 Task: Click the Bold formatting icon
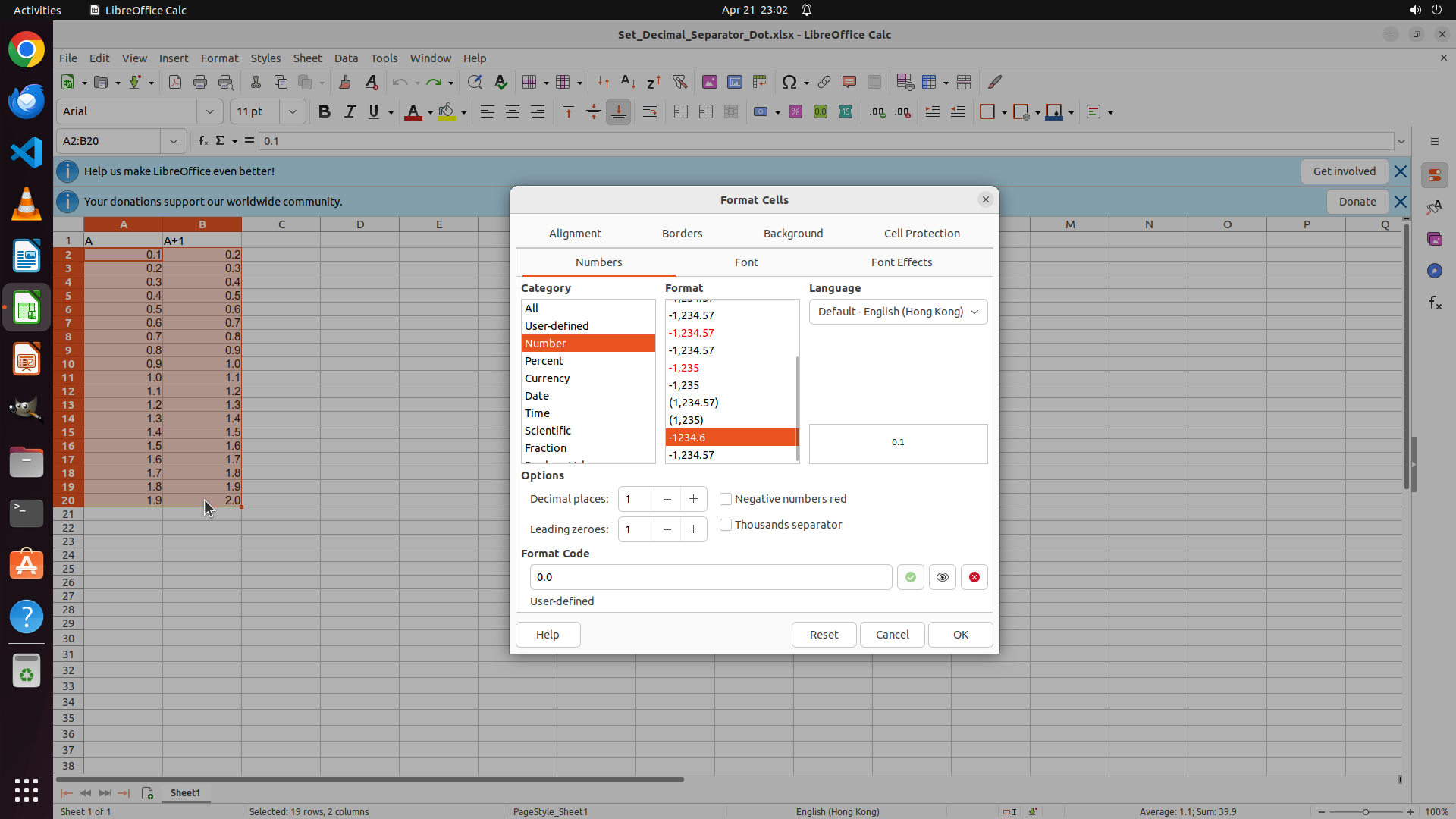tap(325, 112)
